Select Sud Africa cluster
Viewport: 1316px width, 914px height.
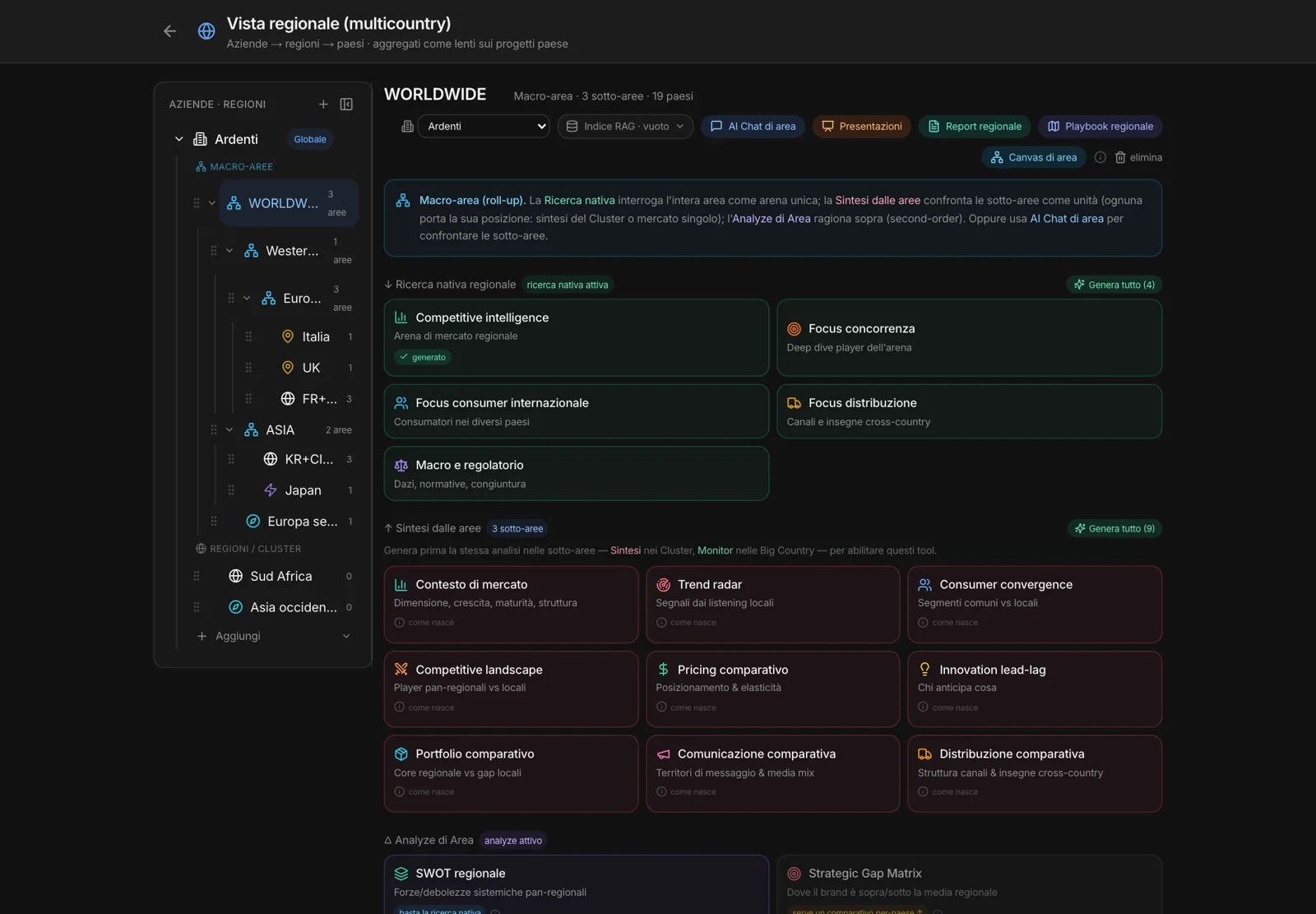tap(280, 576)
